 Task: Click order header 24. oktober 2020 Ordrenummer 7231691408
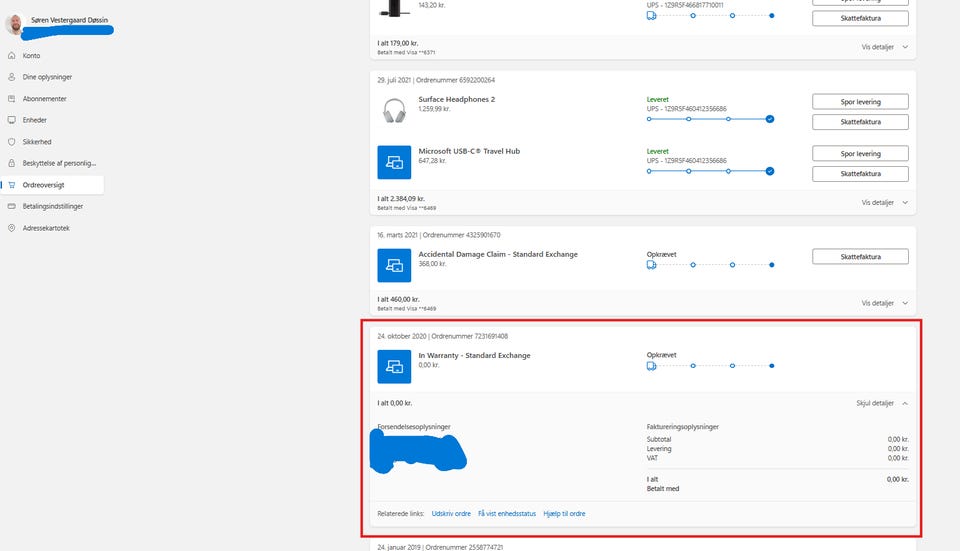(443, 336)
